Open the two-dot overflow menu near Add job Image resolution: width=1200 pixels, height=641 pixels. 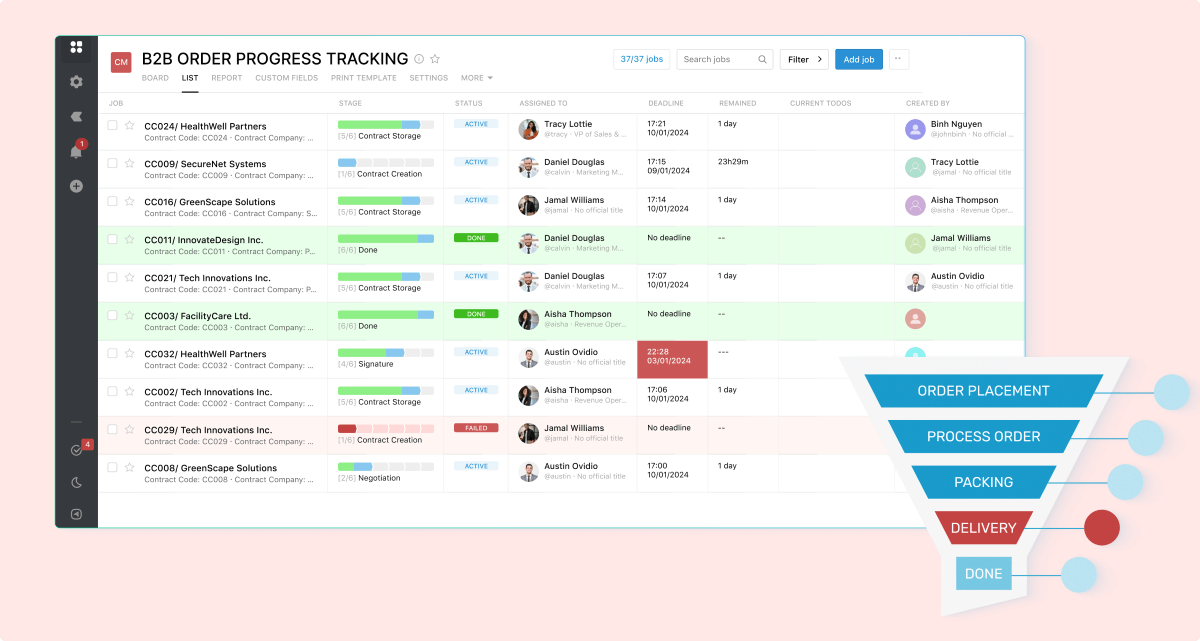click(x=898, y=59)
